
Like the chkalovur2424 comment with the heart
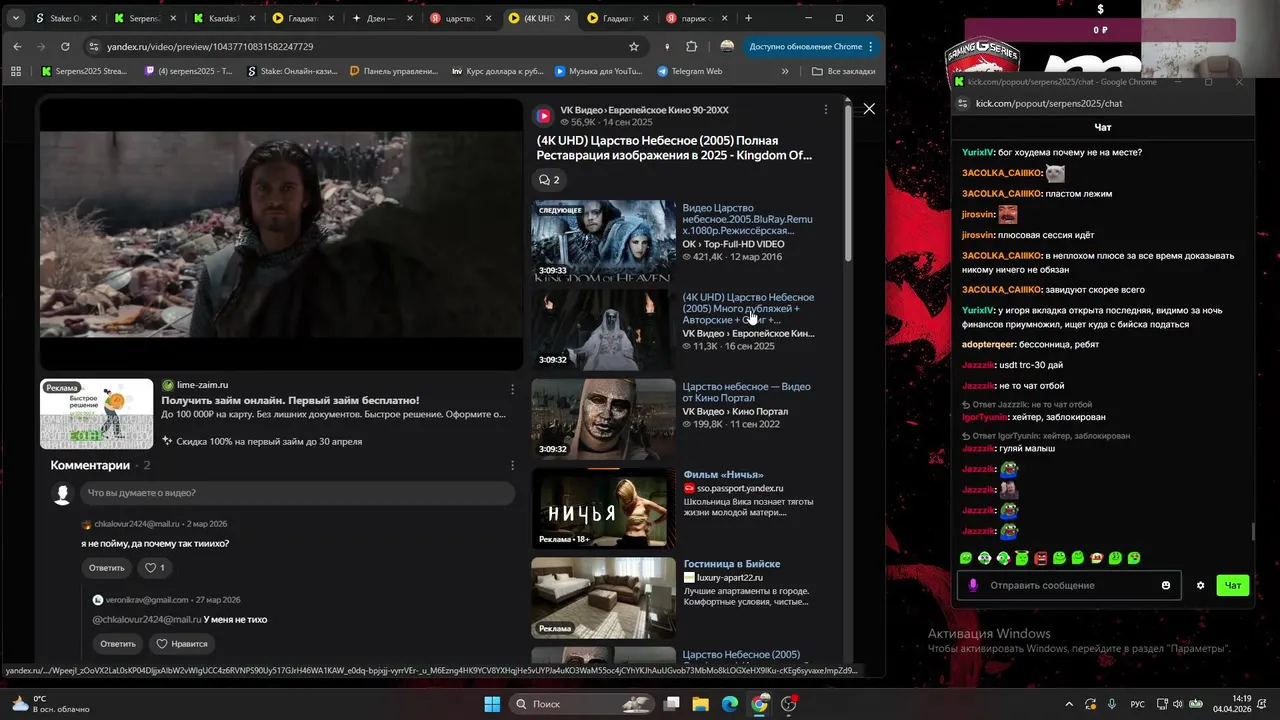click(155, 568)
